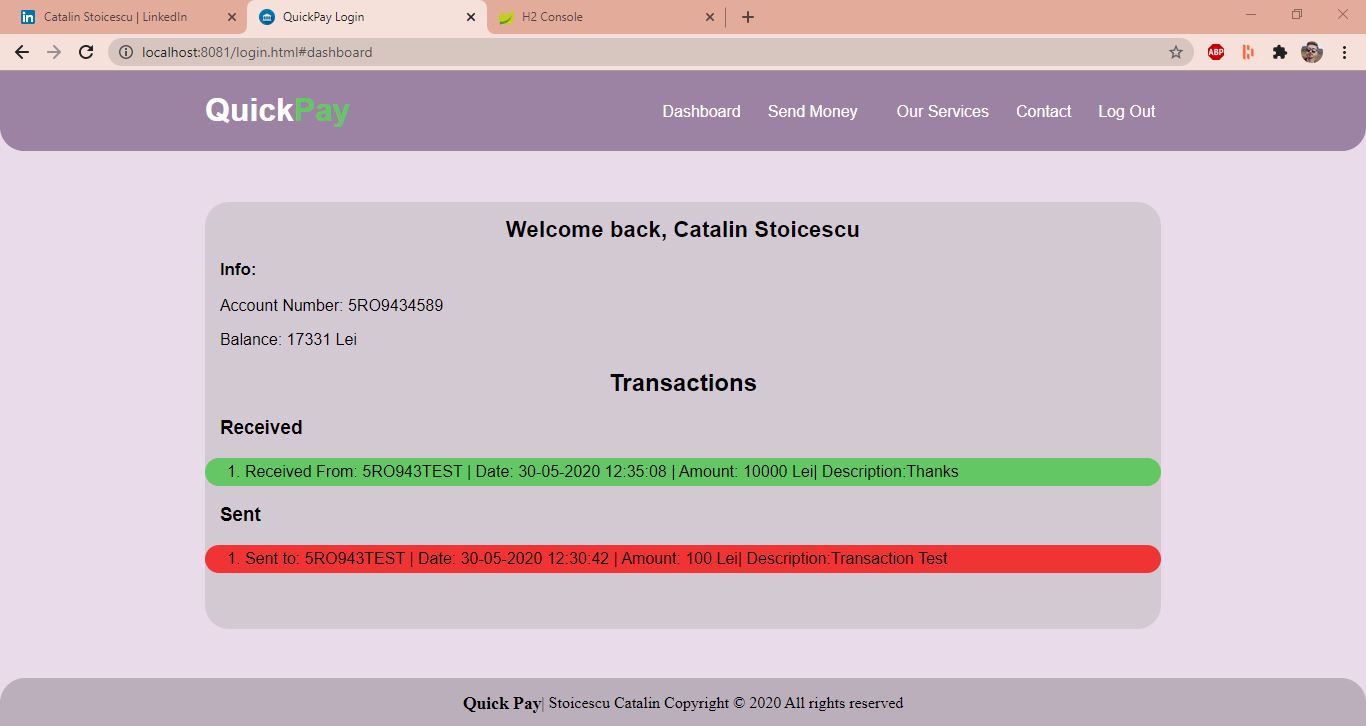Close the Catalin Stoicescu LinkedIn tab
The height and width of the screenshot is (726, 1366).
[x=232, y=17]
